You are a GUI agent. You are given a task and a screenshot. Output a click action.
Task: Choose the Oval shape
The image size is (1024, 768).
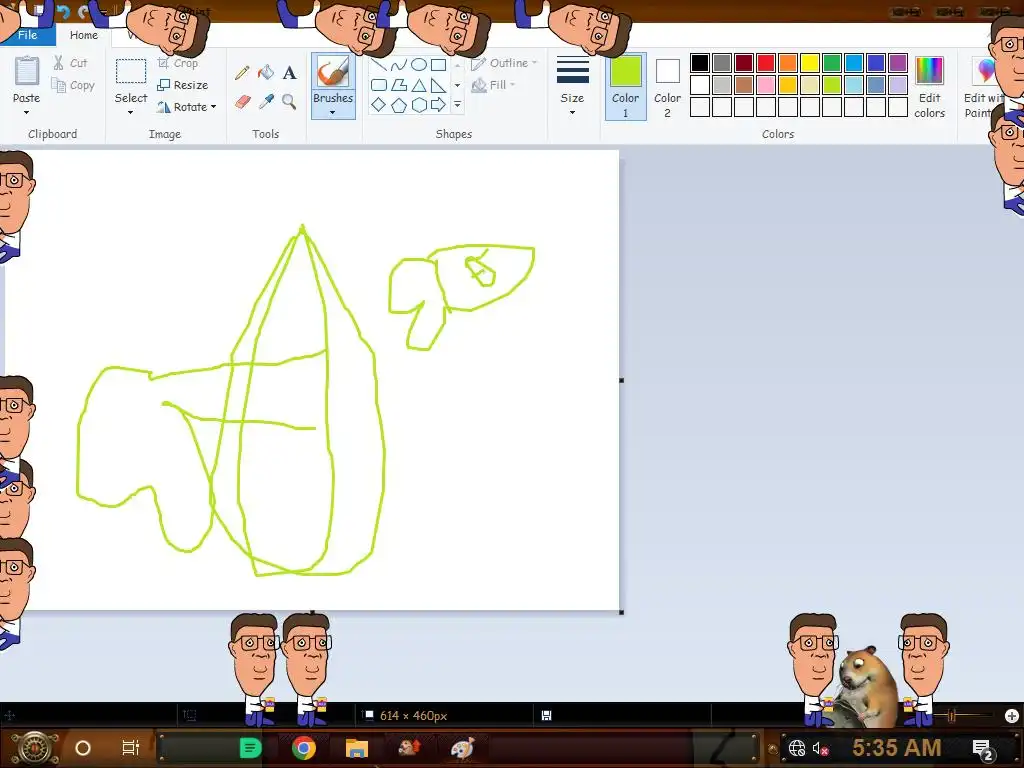pos(419,65)
